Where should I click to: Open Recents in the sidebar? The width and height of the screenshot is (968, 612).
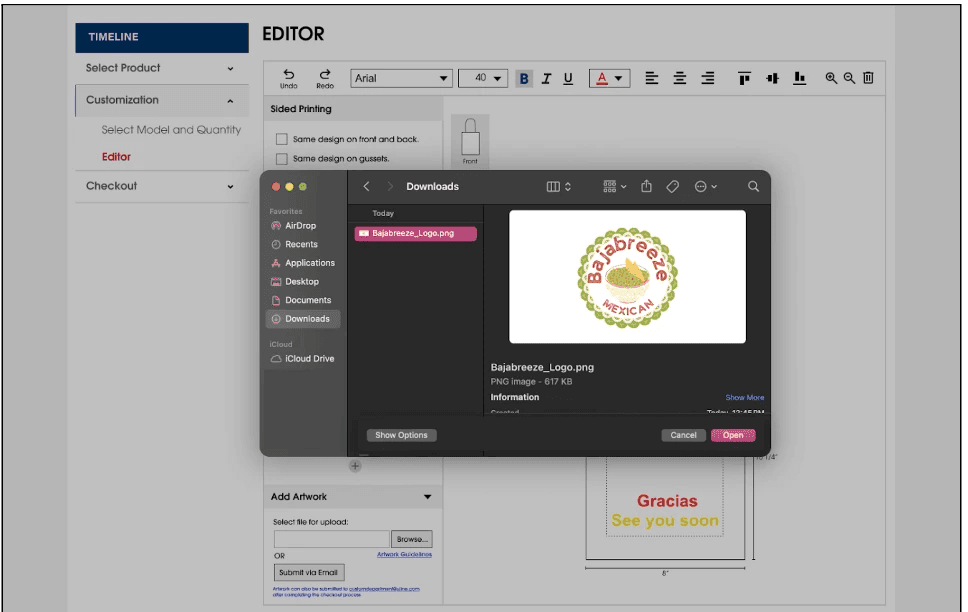click(302, 245)
